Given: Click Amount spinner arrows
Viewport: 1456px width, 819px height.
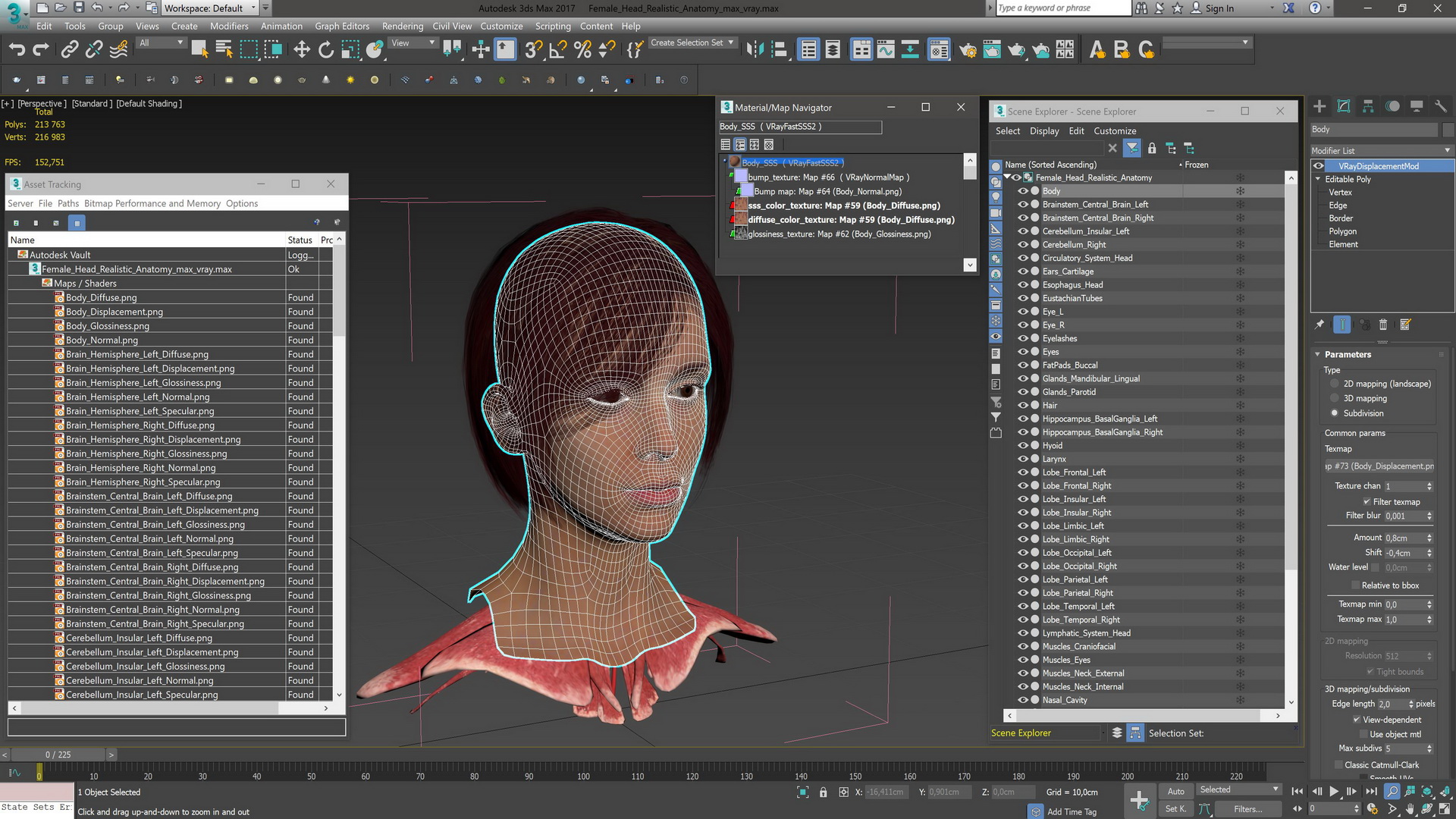Looking at the screenshot, I should click(1429, 538).
